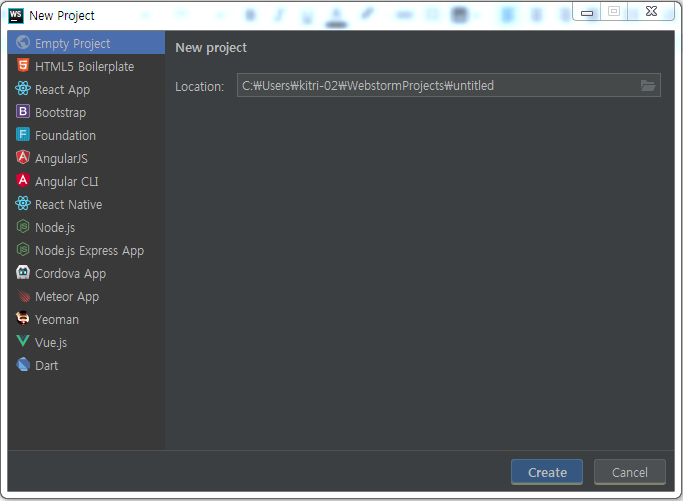683x501 pixels.
Task: Pick React App template label
Action: pos(62,90)
